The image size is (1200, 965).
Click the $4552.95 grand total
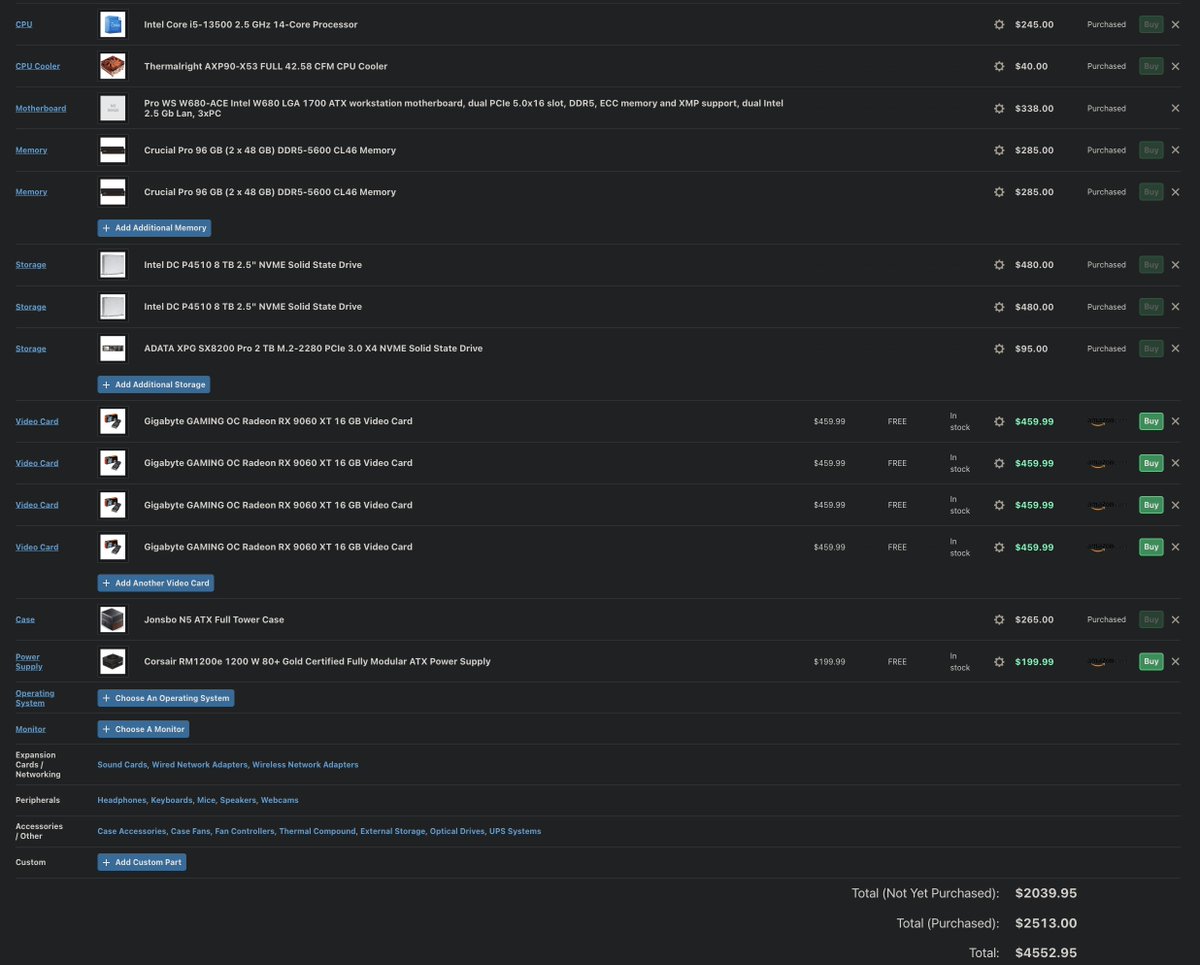1046,953
